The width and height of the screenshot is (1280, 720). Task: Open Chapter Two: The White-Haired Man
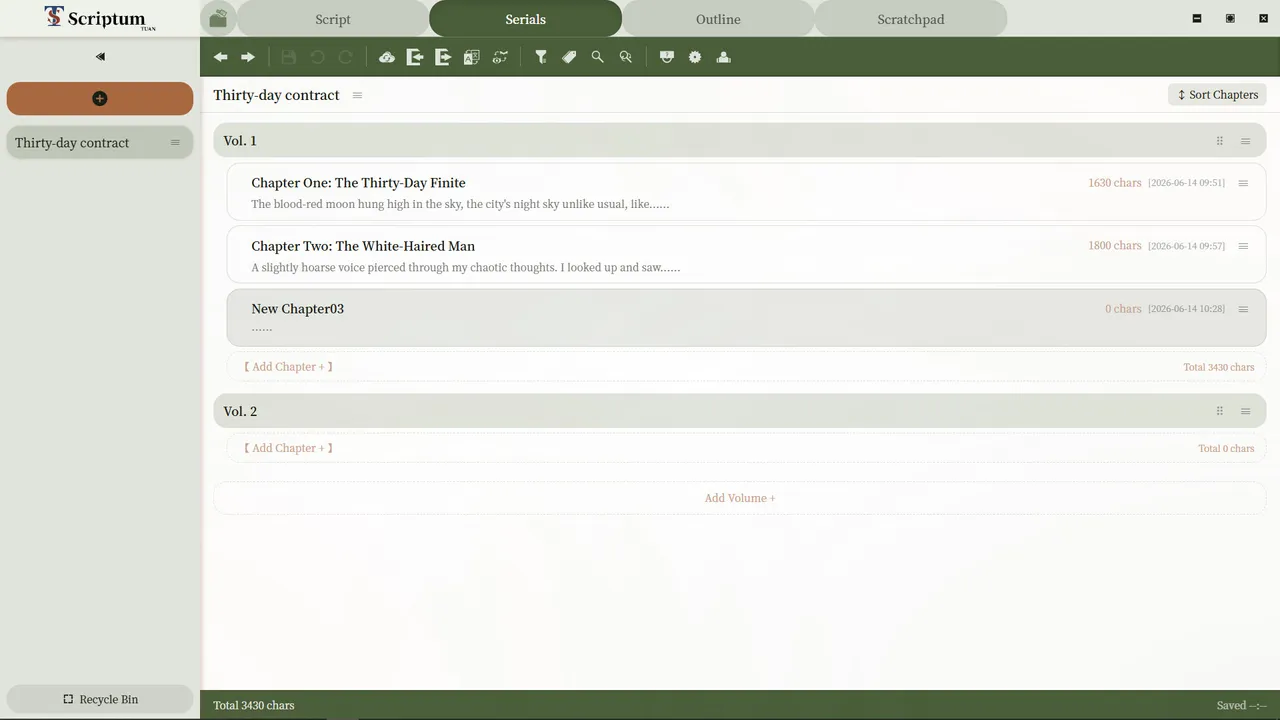746,255
